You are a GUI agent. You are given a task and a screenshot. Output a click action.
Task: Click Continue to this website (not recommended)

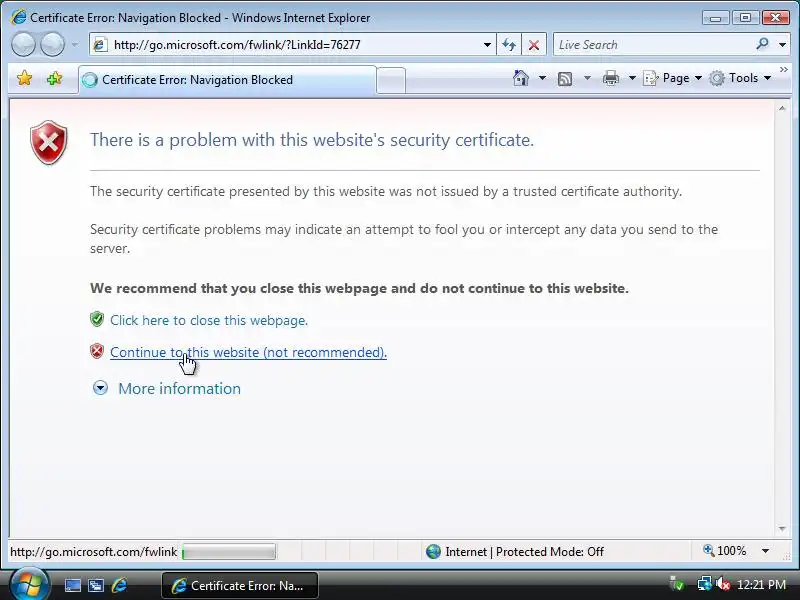pyautogui.click(x=248, y=353)
